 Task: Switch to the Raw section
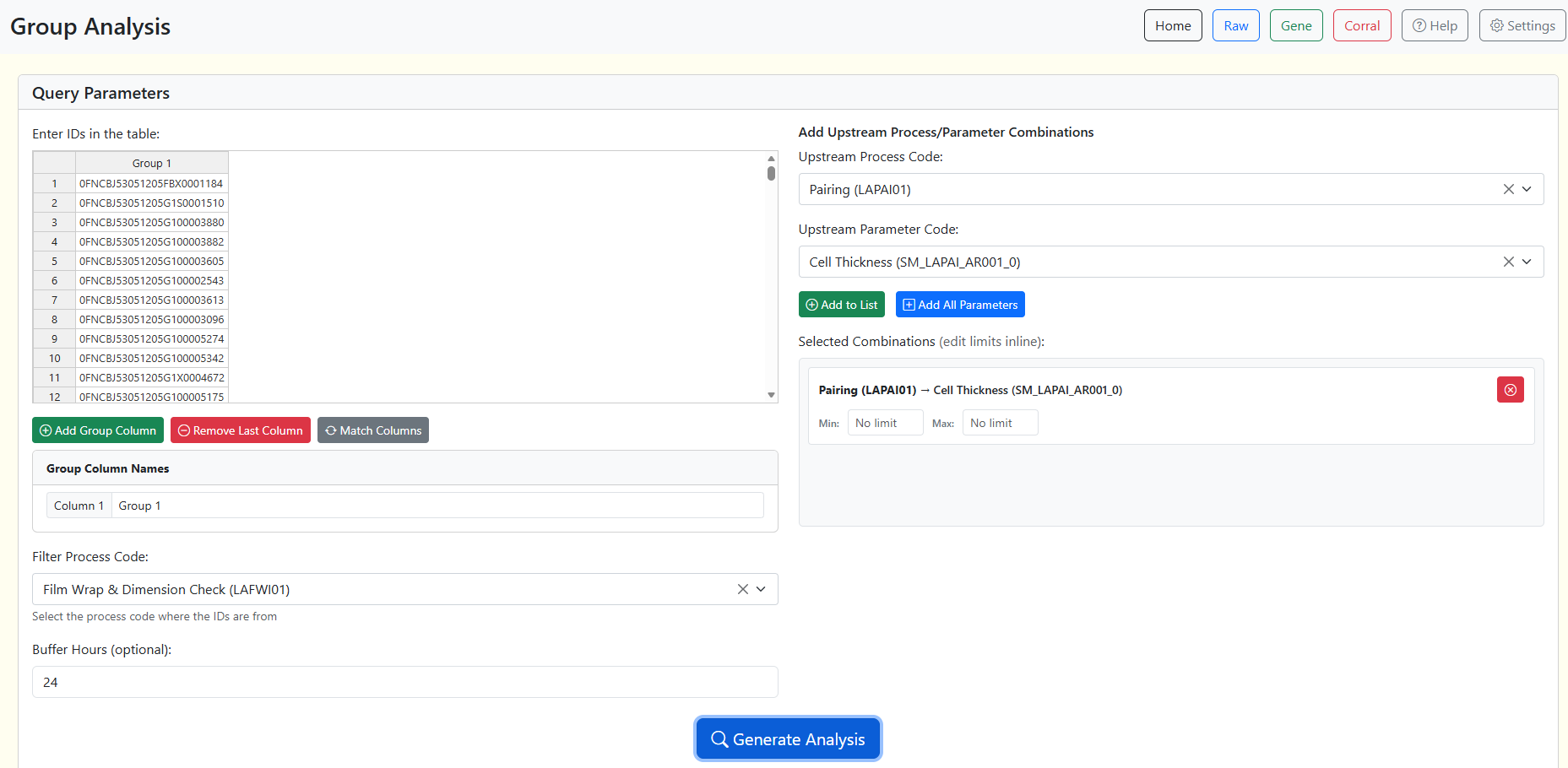(x=1235, y=25)
